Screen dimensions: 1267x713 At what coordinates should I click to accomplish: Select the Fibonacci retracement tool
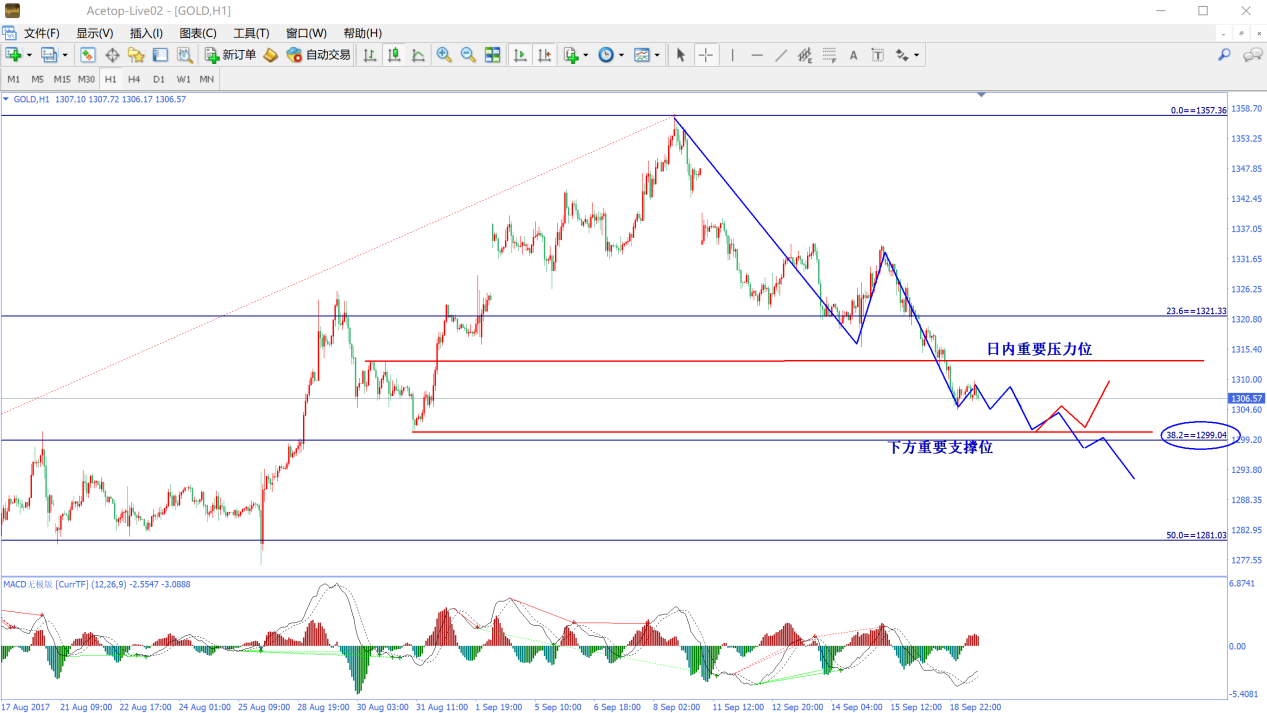(830, 55)
